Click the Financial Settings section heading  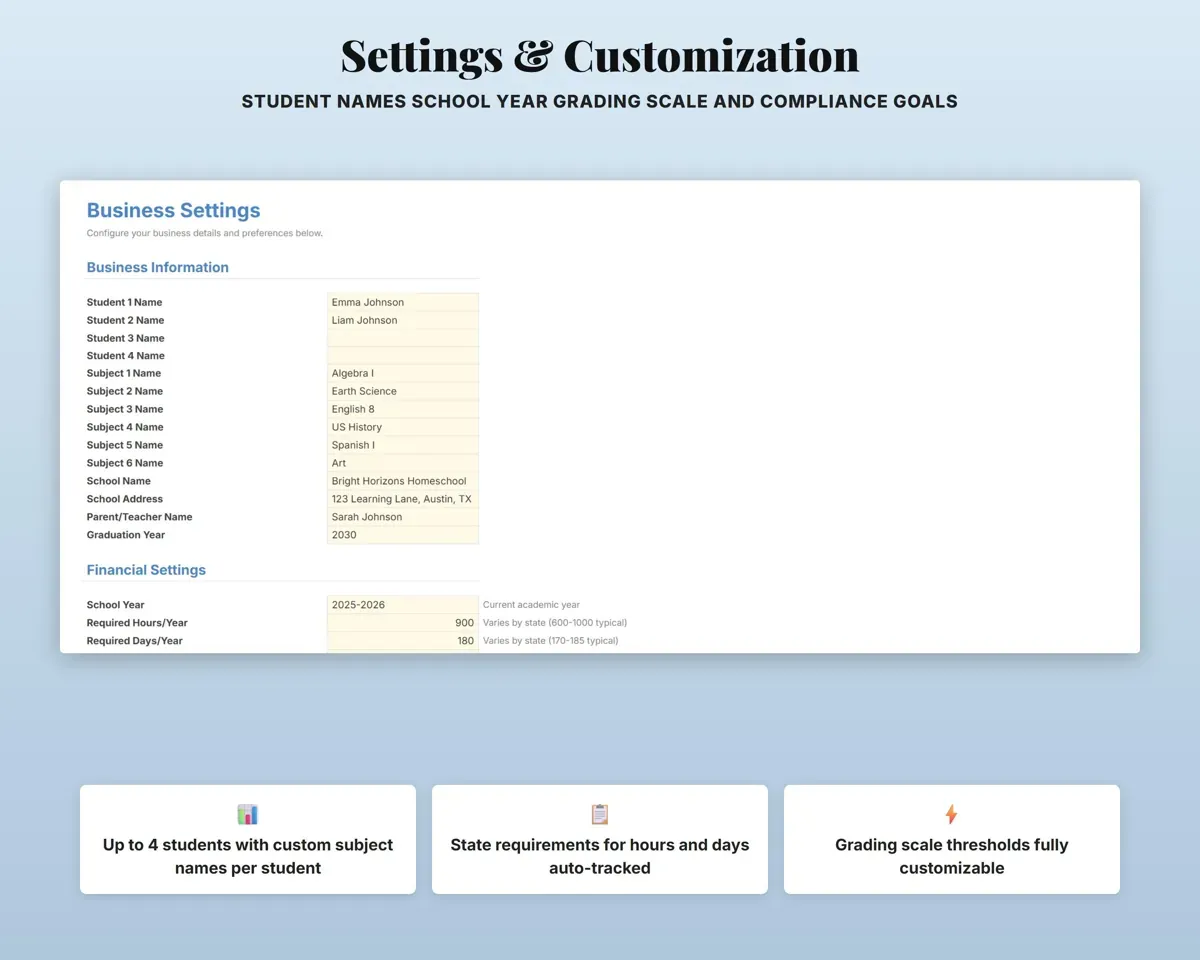tap(146, 570)
